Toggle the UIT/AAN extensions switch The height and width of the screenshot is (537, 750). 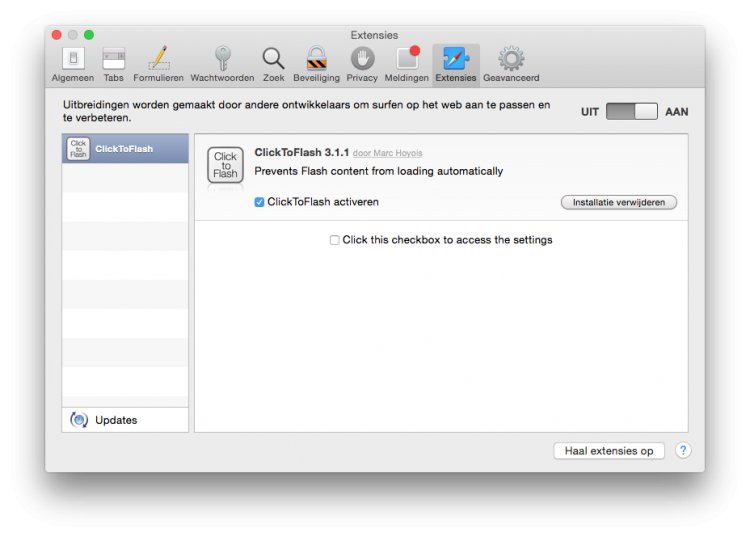(x=631, y=111)
